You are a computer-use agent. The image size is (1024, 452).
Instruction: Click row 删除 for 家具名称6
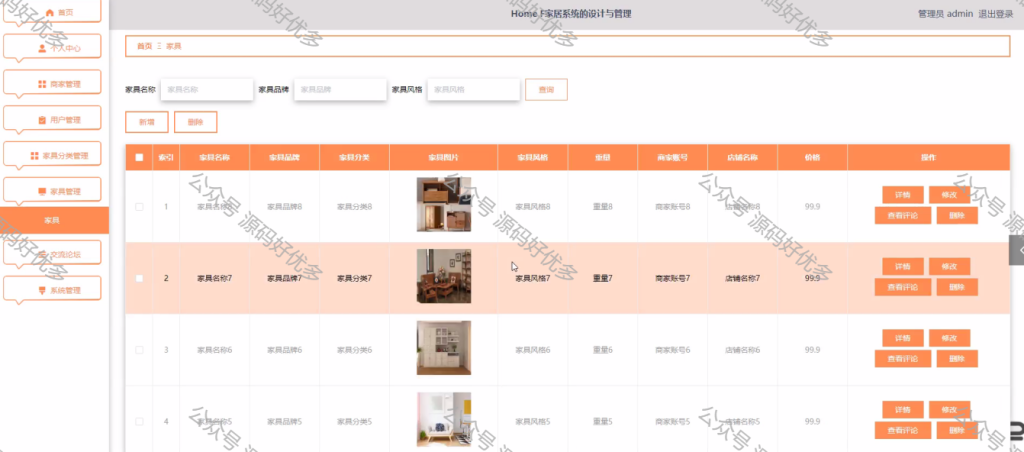957,359
